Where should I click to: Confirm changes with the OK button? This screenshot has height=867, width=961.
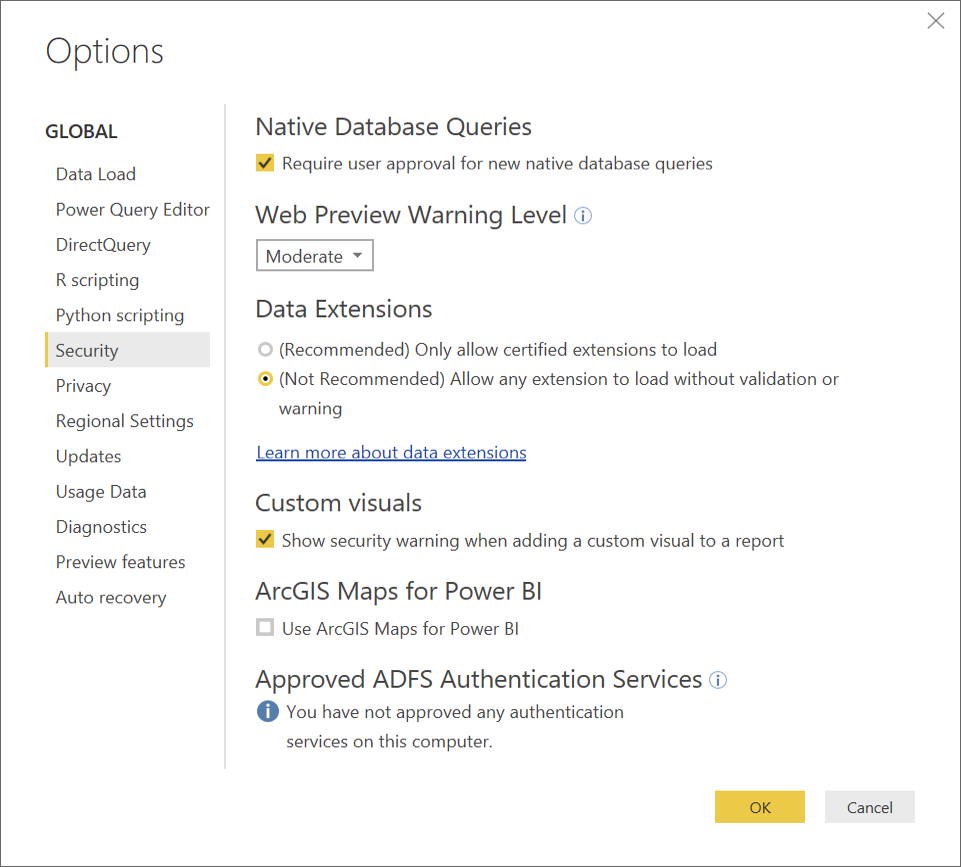tap(759, 807)
